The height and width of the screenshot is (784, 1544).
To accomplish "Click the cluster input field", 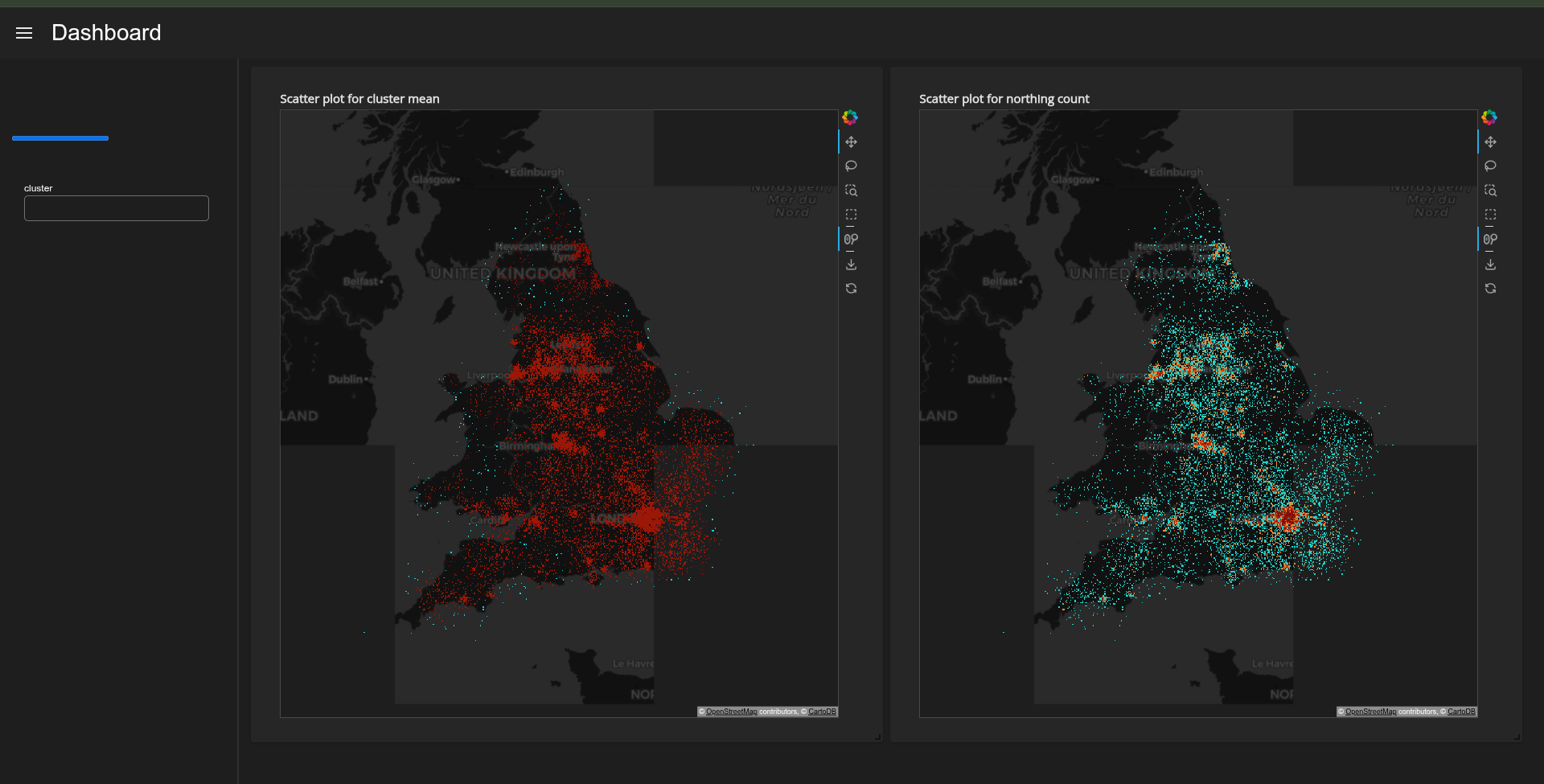I will [117, 208].
